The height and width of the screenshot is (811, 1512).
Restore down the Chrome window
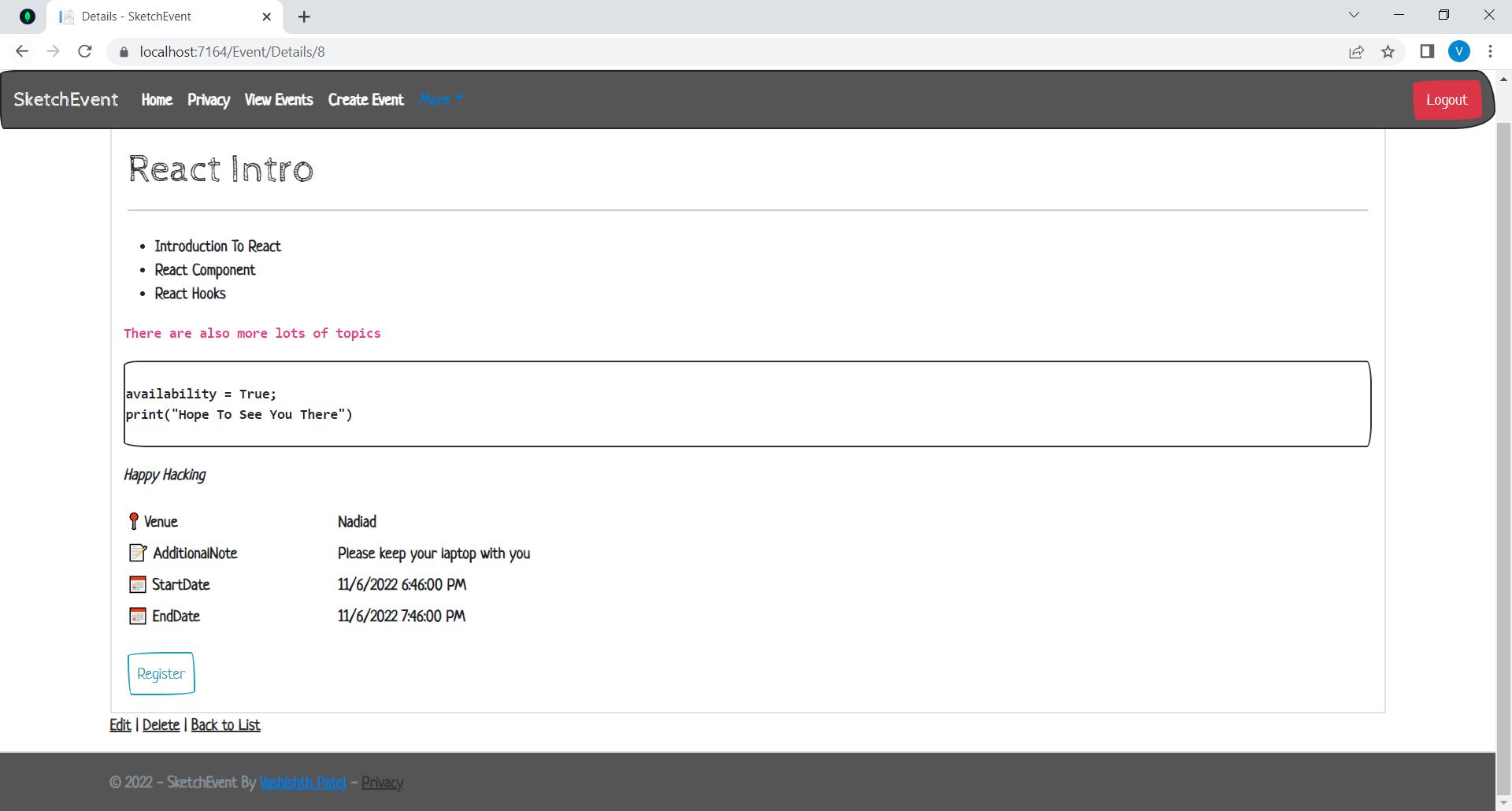[1444, 15]
